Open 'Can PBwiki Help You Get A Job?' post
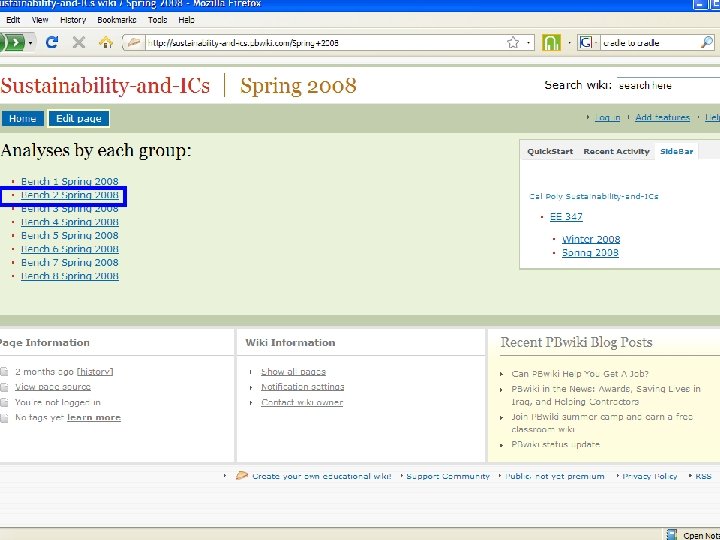 [580, 374]
